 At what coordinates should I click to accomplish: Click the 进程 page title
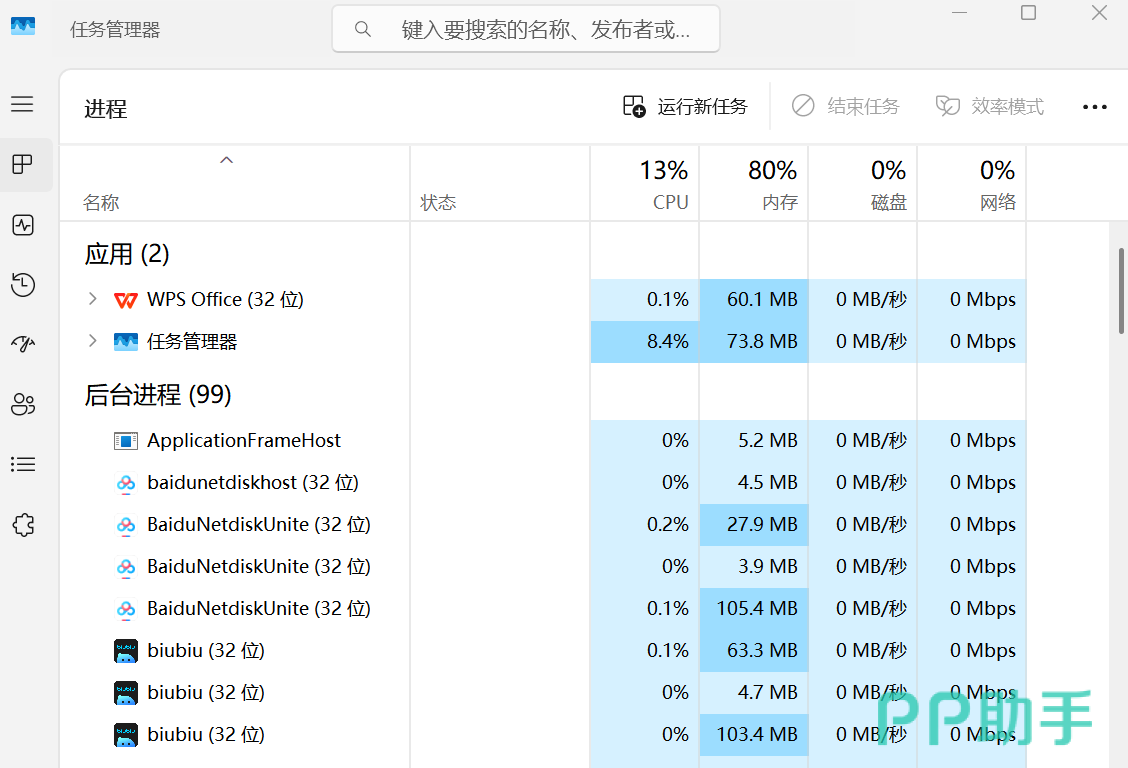pos(106,109)
